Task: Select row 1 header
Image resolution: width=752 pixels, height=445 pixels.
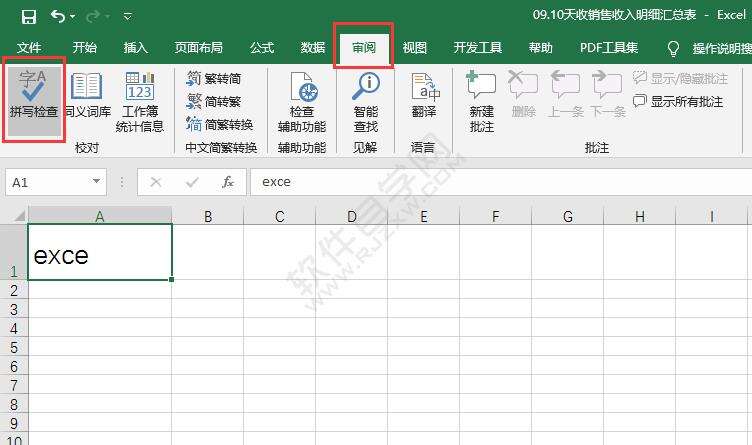Action: pos(14,252)
